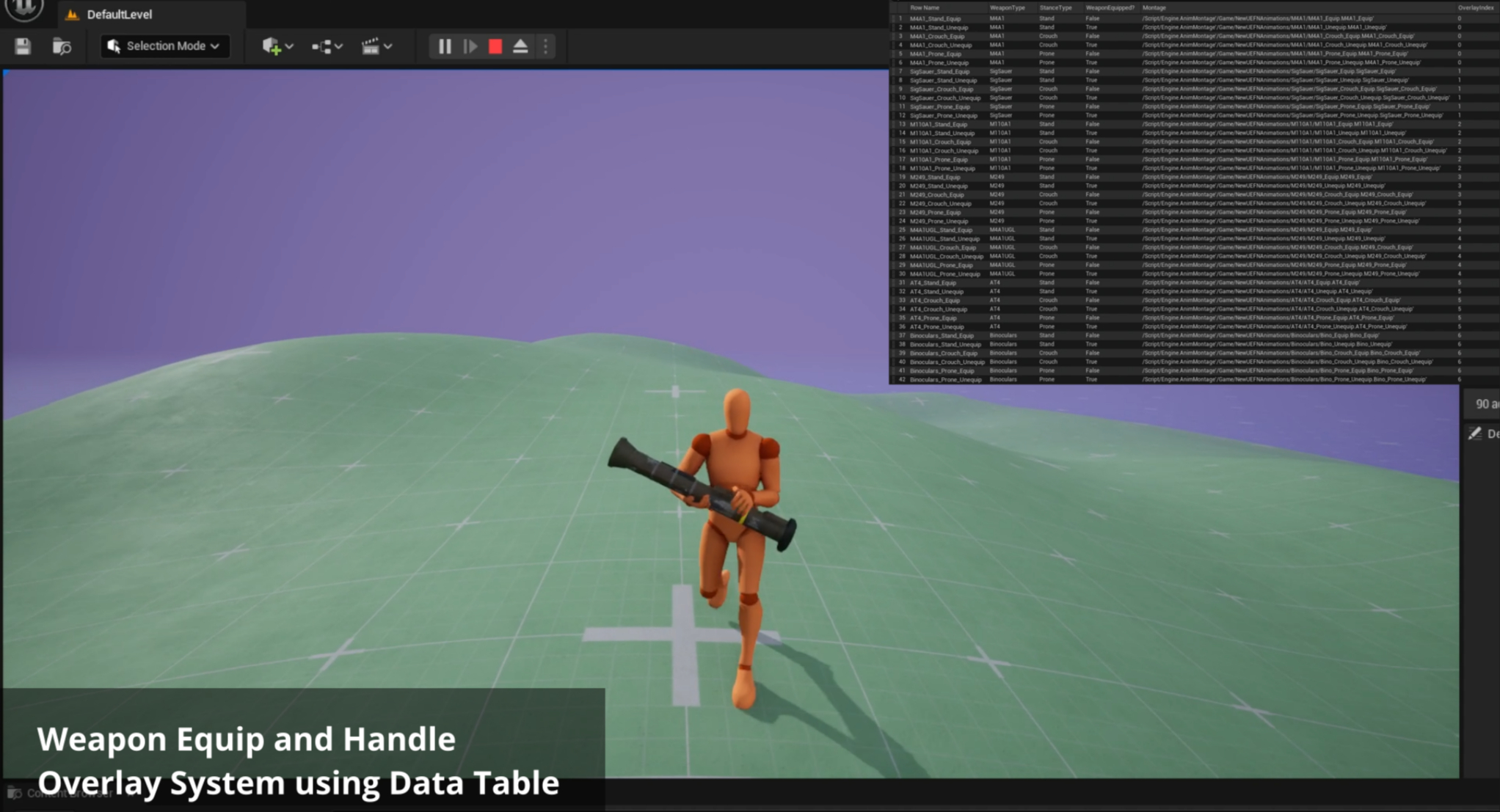The image size is (1500, 812).
Task: Select the M249_Crouch_Unequip row
Action: pos(1195,203)
